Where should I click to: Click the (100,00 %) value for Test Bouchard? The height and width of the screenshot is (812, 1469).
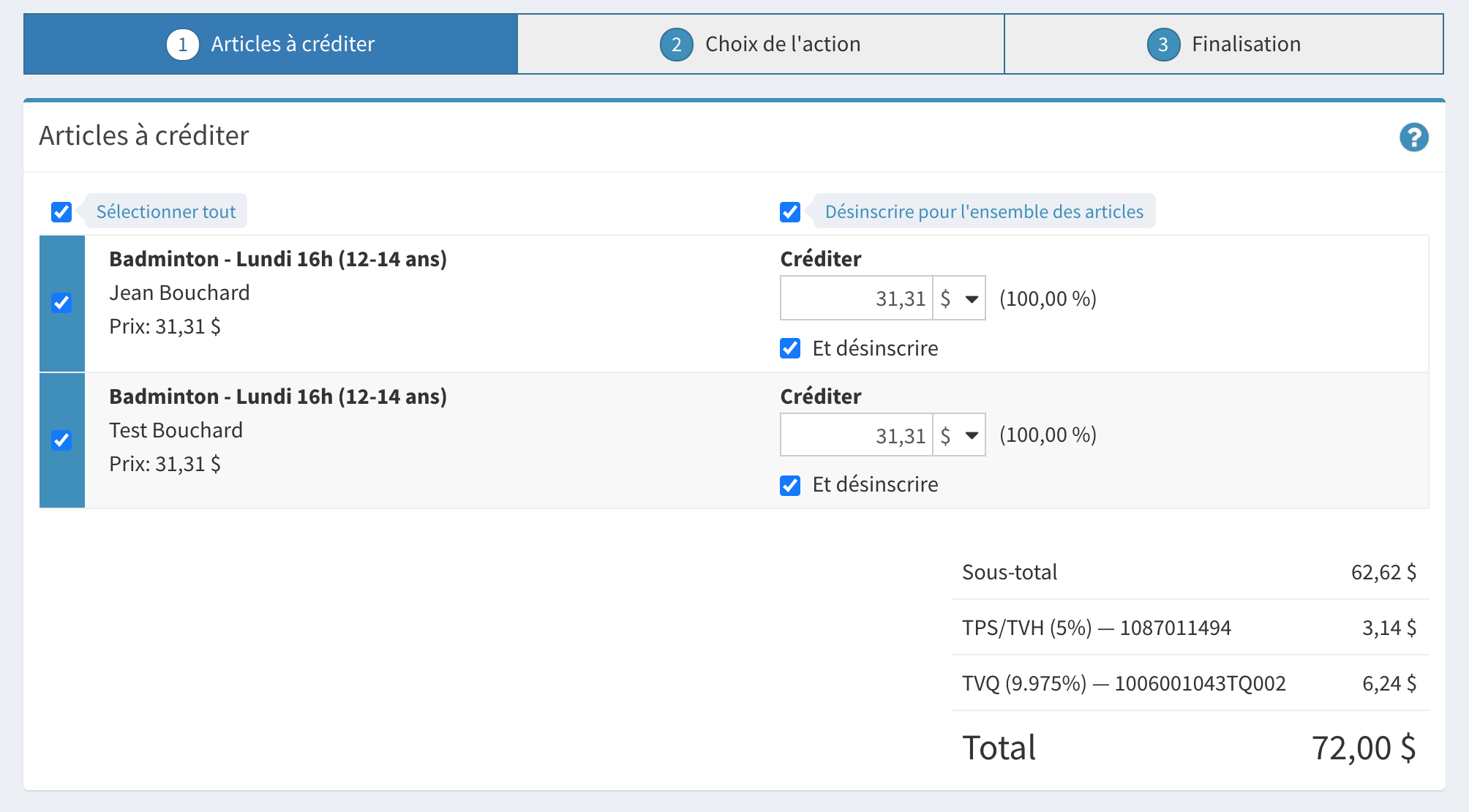tap(1048, 435)
